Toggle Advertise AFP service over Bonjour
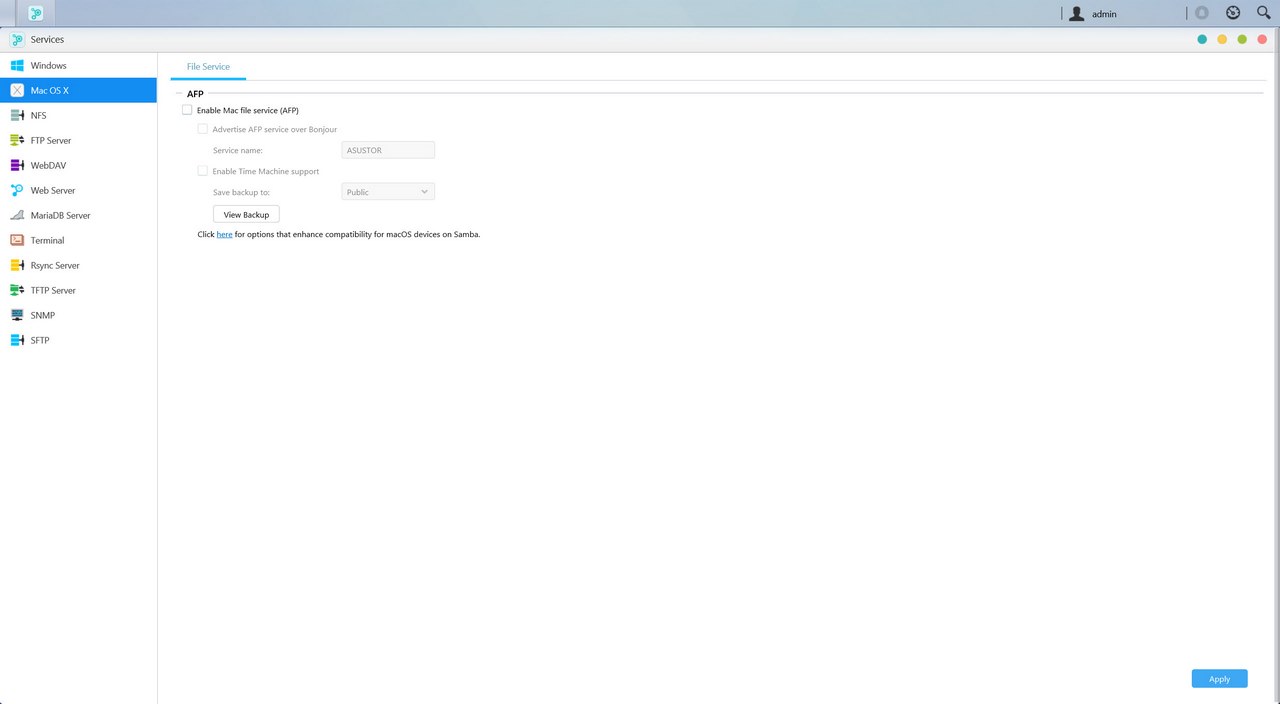Viewport: 1280px width, 704px height. pyautogui.click(x=203, y=129)
